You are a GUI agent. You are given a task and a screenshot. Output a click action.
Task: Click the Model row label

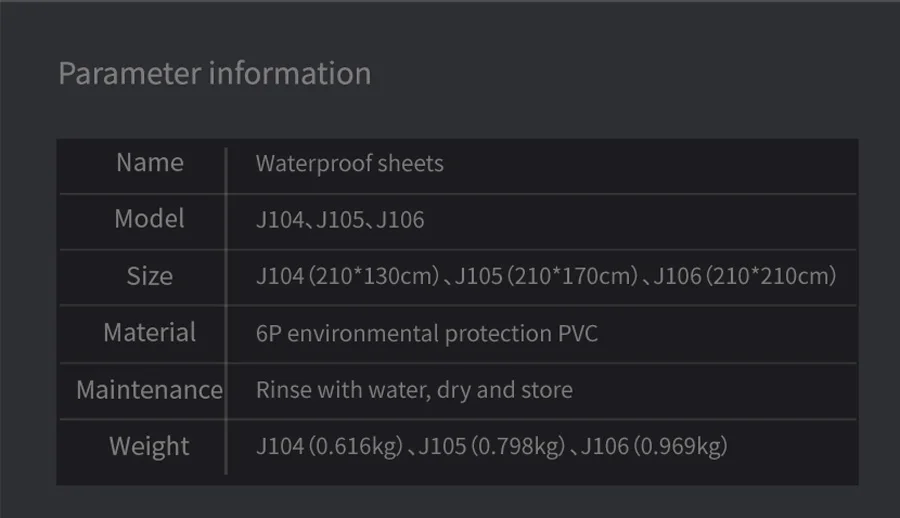point(149,219)
